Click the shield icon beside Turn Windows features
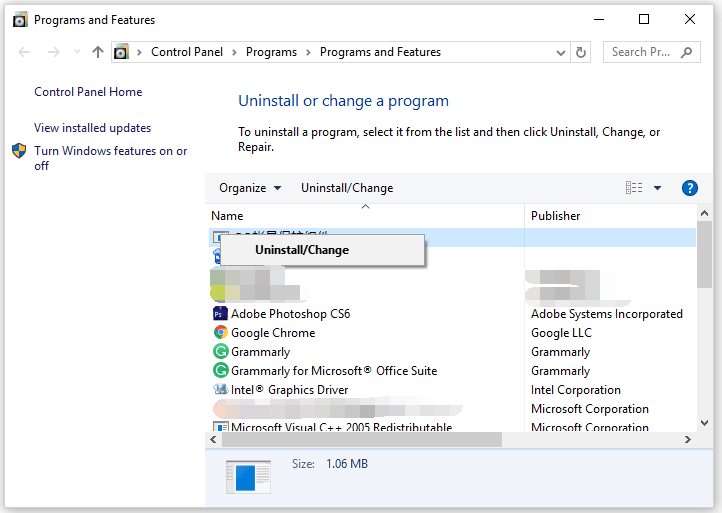722x513 pixels. (19, 151)
